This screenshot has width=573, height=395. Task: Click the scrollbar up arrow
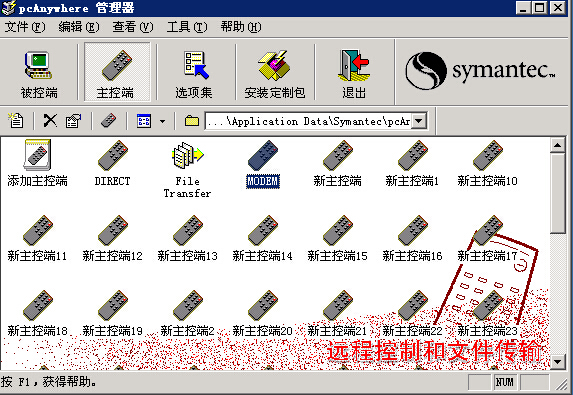point(558,145)
